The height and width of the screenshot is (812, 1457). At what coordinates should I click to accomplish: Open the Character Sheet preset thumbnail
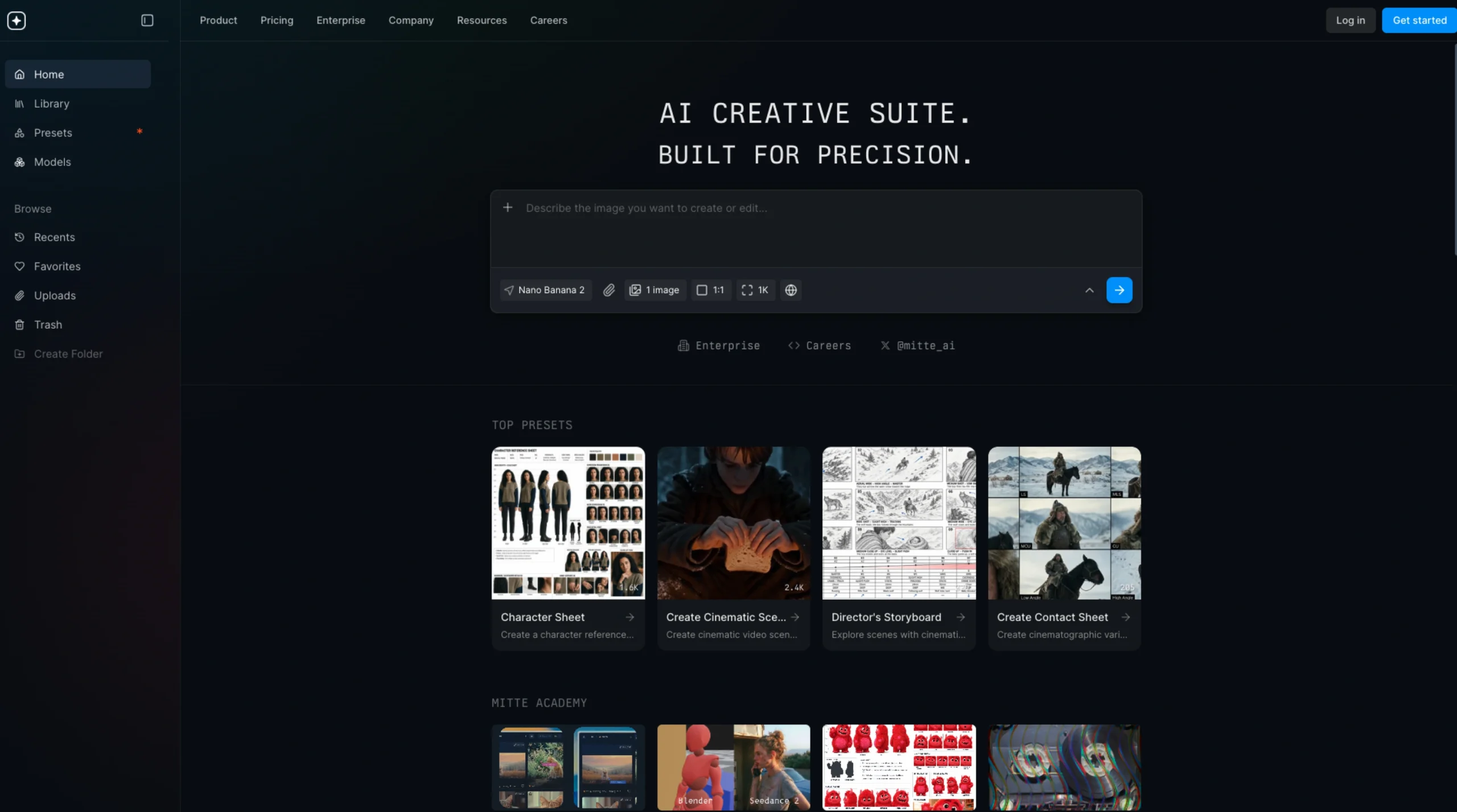(x=568, y=523)
